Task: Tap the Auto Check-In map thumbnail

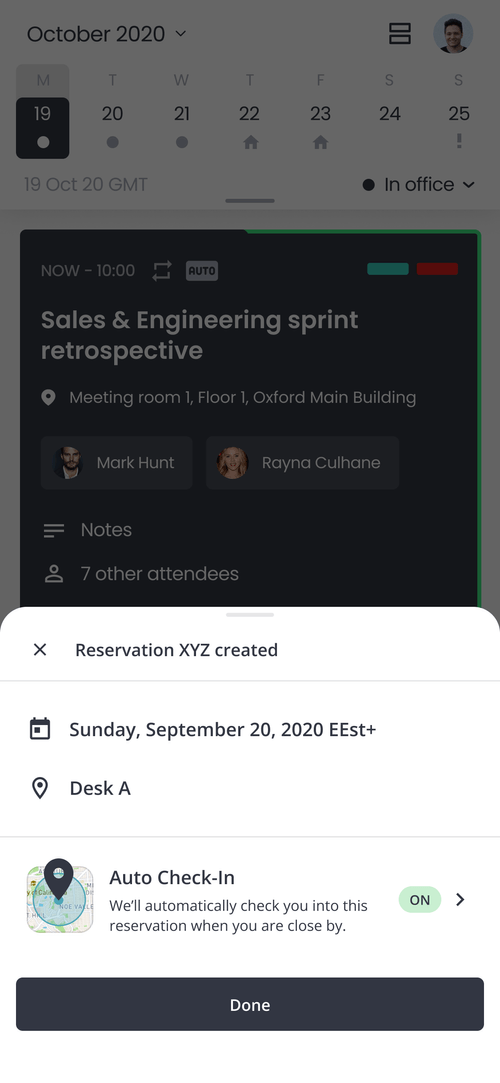Action: (x=60, y=897)
